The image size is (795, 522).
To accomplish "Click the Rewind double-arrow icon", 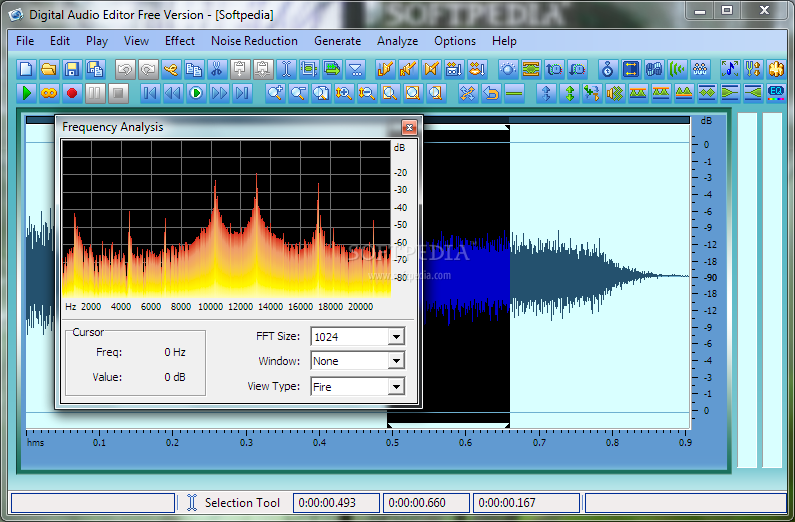I will coord(173,93).
